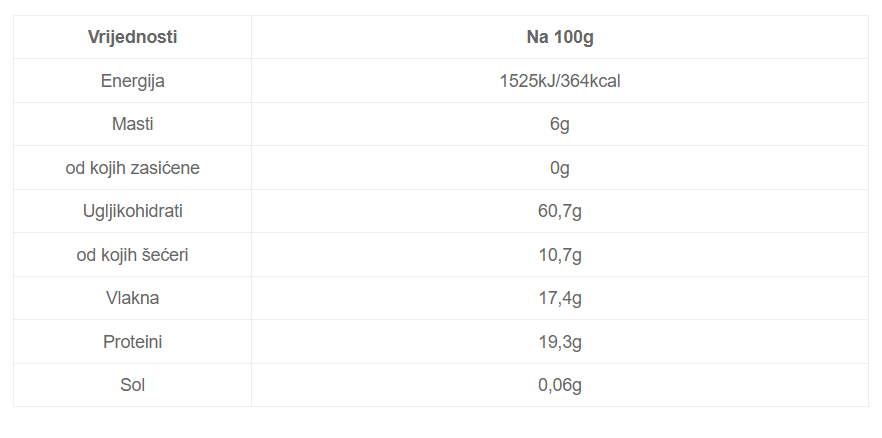The height and width of the screenshot is (438, 882).
Task: Click the 0g saturated fat value
Action: click(560, 168)
